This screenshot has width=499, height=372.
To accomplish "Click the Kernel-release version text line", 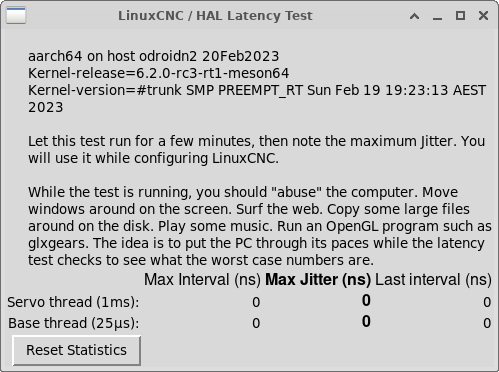I will [x=159, y=73].
